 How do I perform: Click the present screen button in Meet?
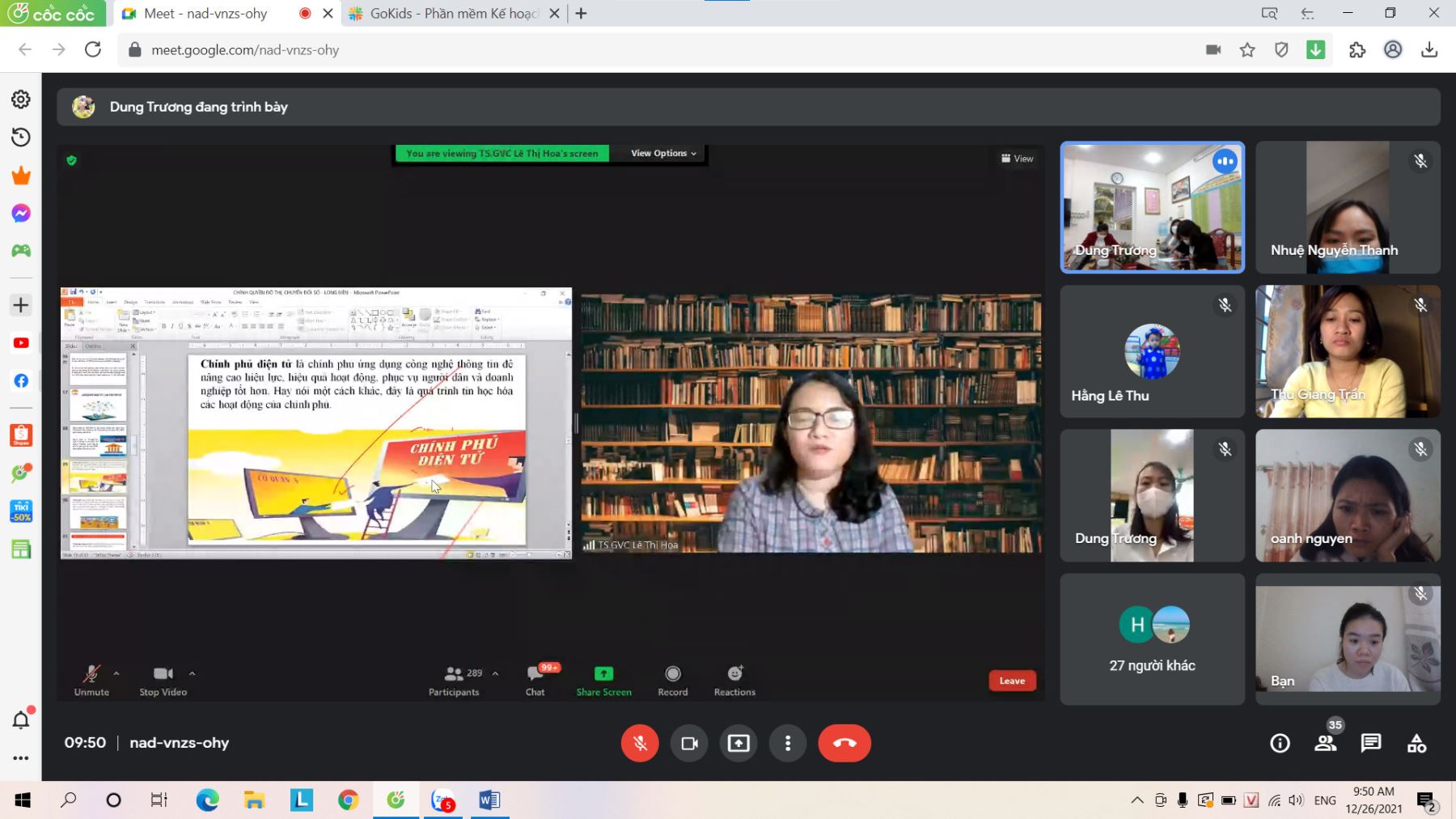[739, 743]
